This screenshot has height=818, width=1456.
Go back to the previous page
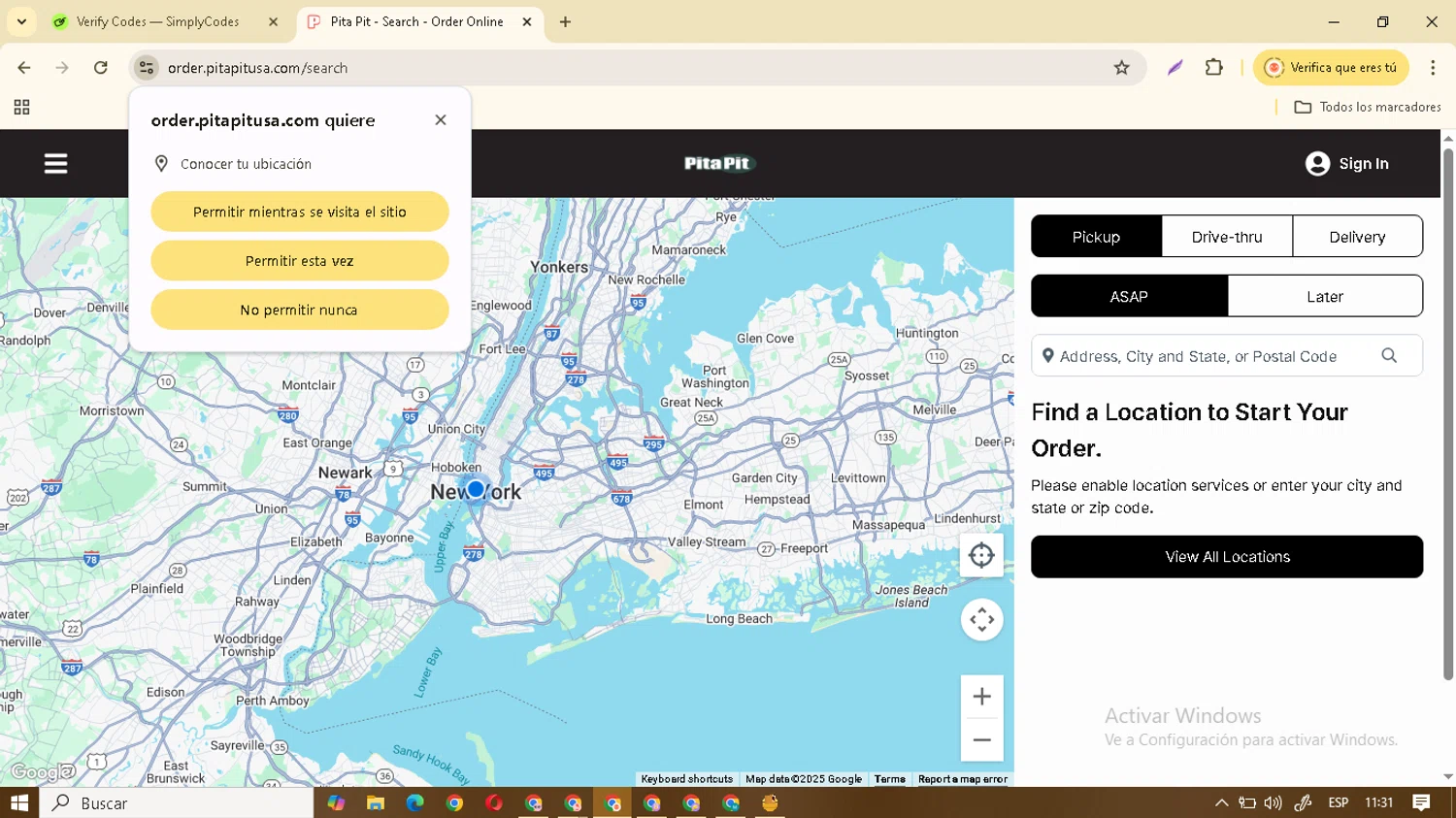pos(24,68)
